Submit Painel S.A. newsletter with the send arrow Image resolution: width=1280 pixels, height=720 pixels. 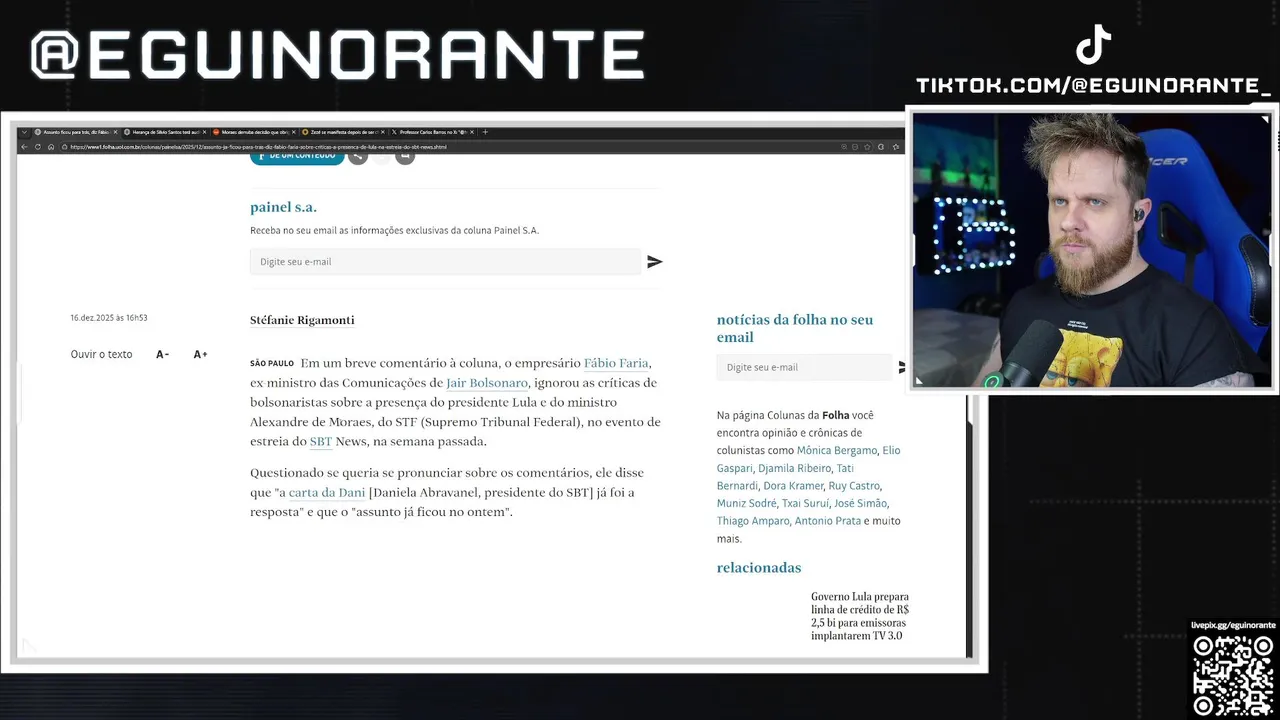coord(654,262)
